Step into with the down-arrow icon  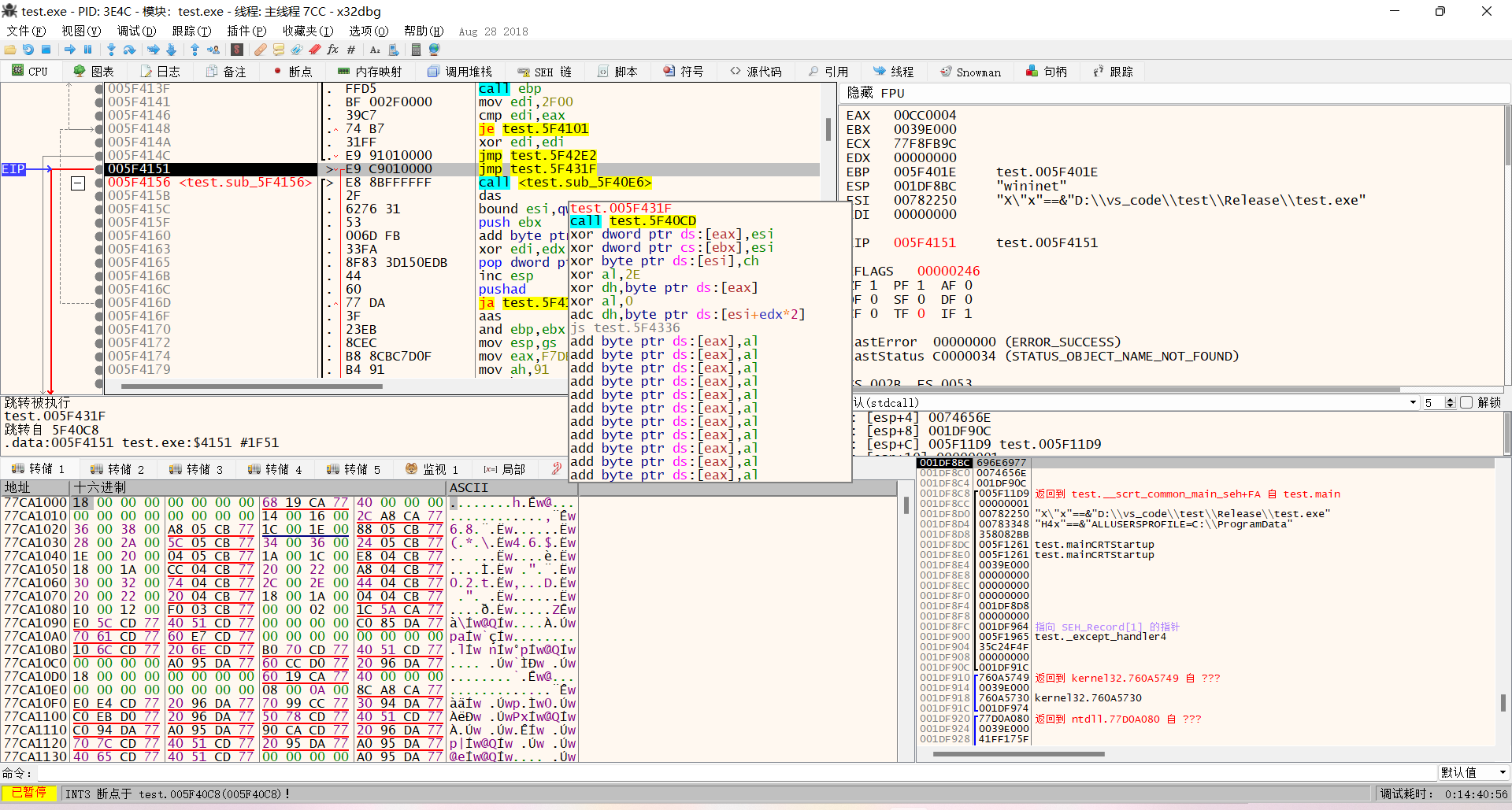111,50
